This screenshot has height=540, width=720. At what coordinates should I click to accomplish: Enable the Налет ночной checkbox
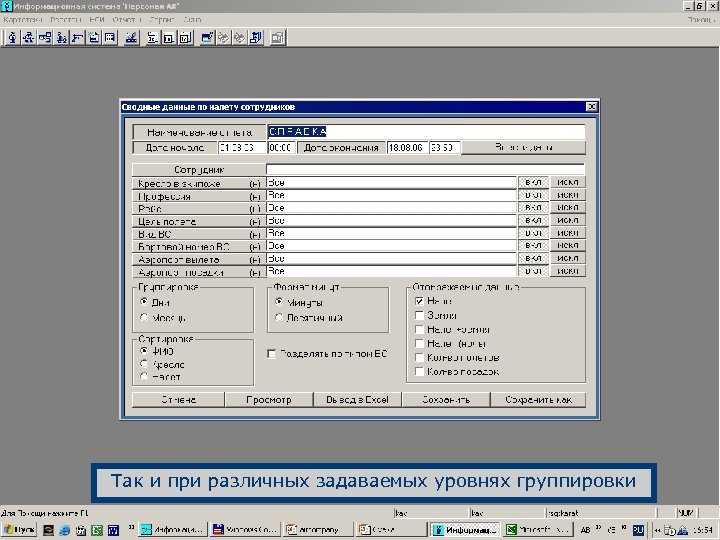[x=419, y=343]
